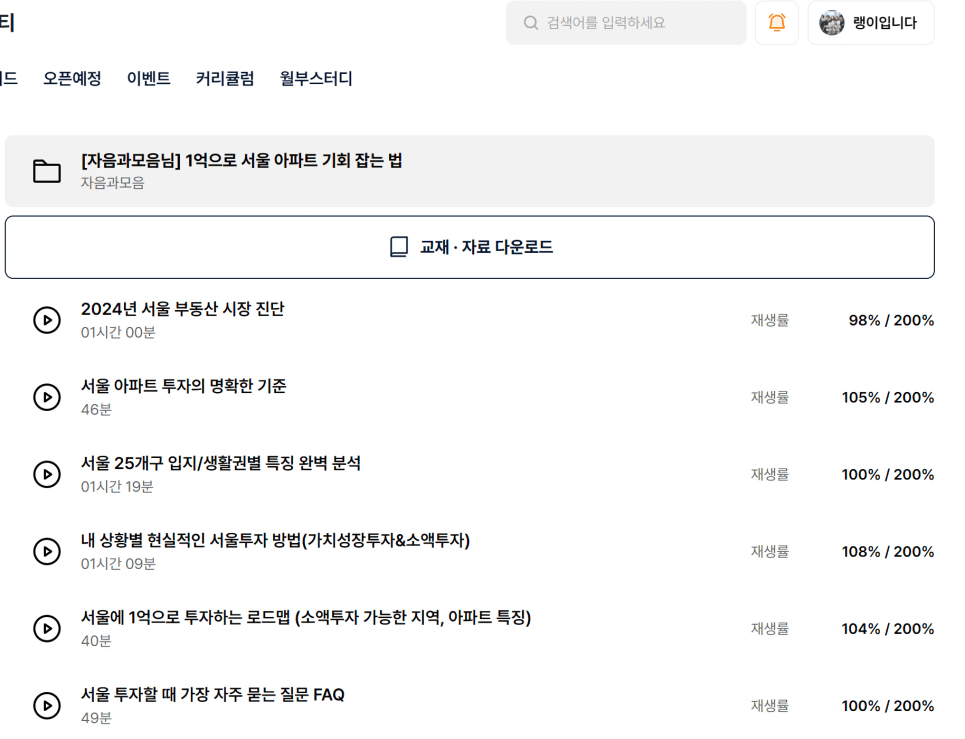This screenshot has height=739, width=965.
Task: Open the 서울 25개구 입지/생활권별 특징 완벽 분석 title
Action: (x=220, y=463)
